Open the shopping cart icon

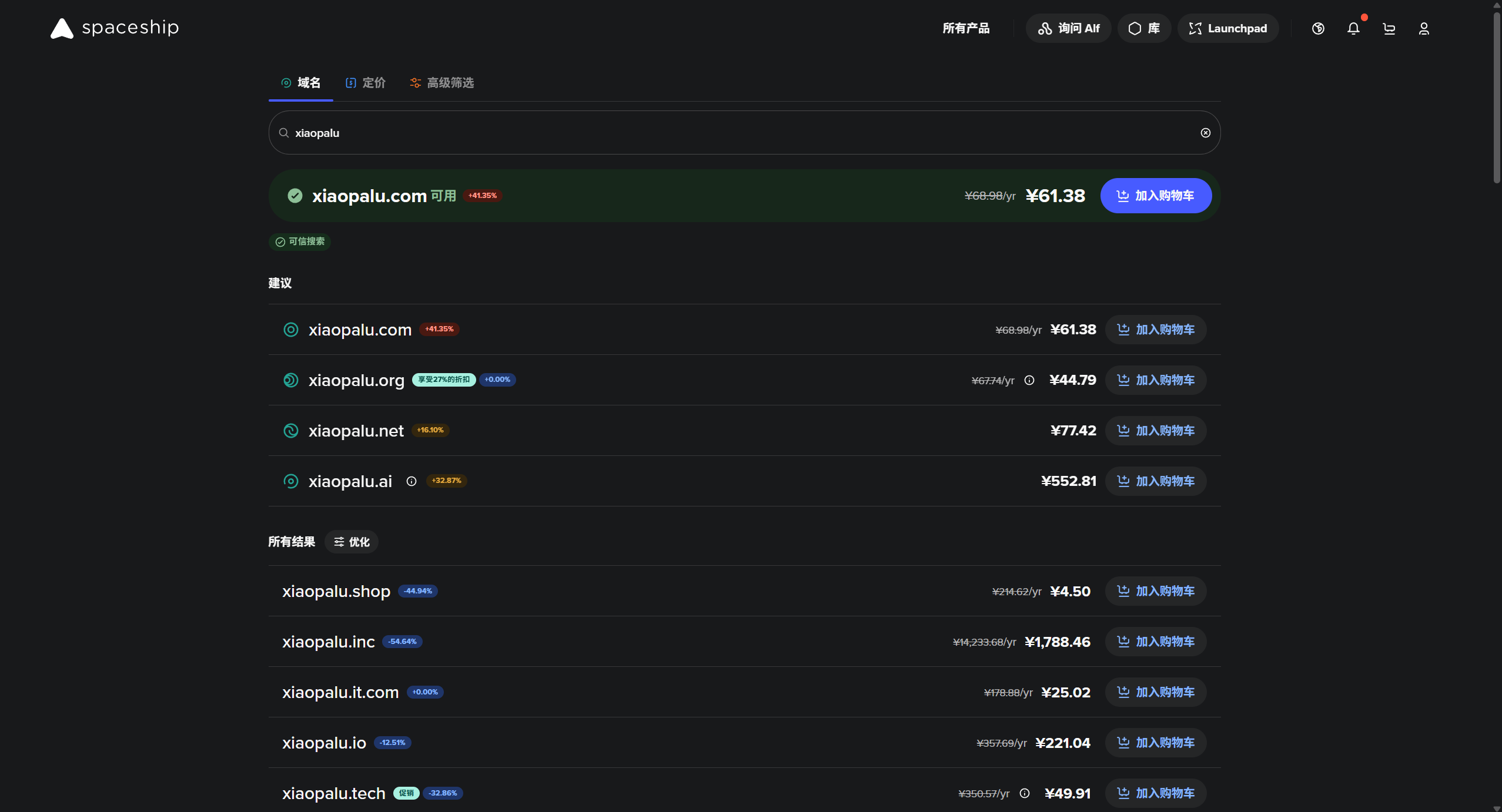pos(1389,28)
